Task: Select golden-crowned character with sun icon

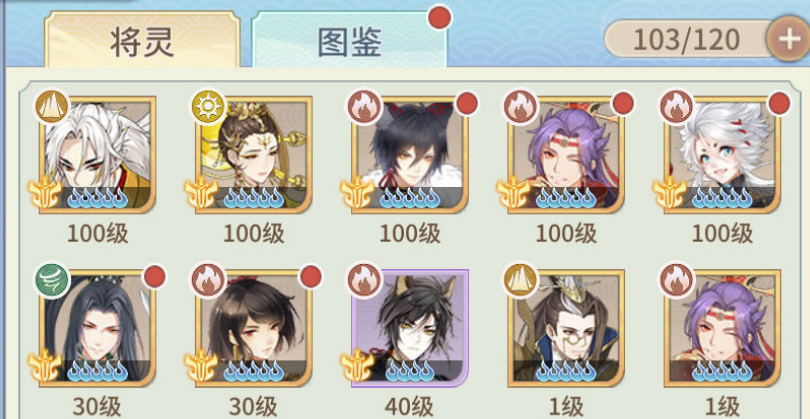Action: (x=254, y=154)
